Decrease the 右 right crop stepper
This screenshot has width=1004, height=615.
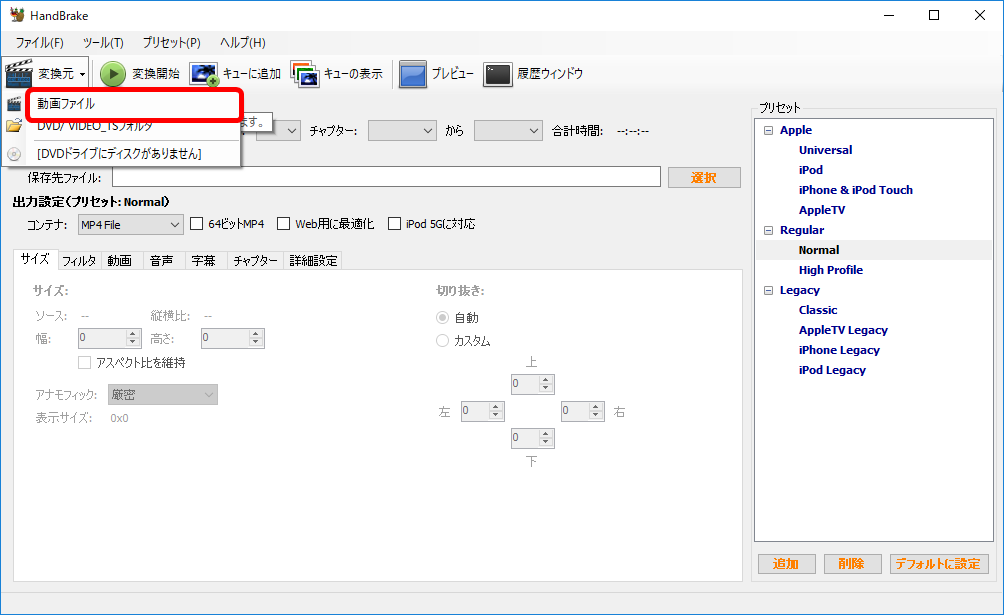click(596, 415)
